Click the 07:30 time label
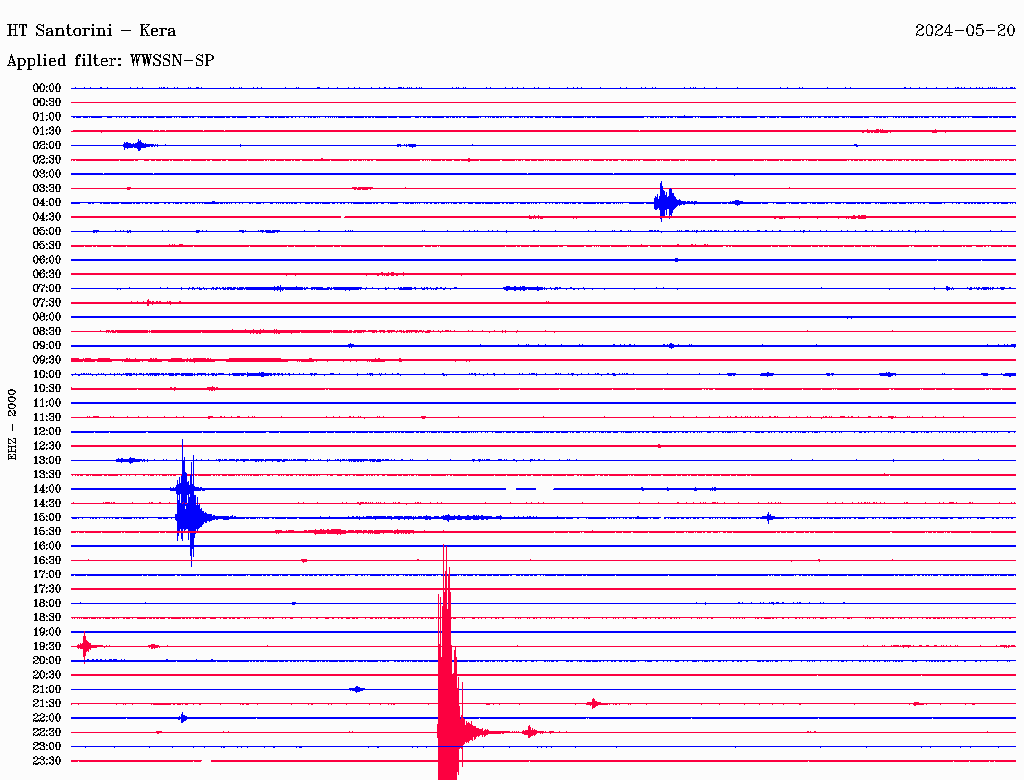 pyautogui.click(x=47, y=303)
